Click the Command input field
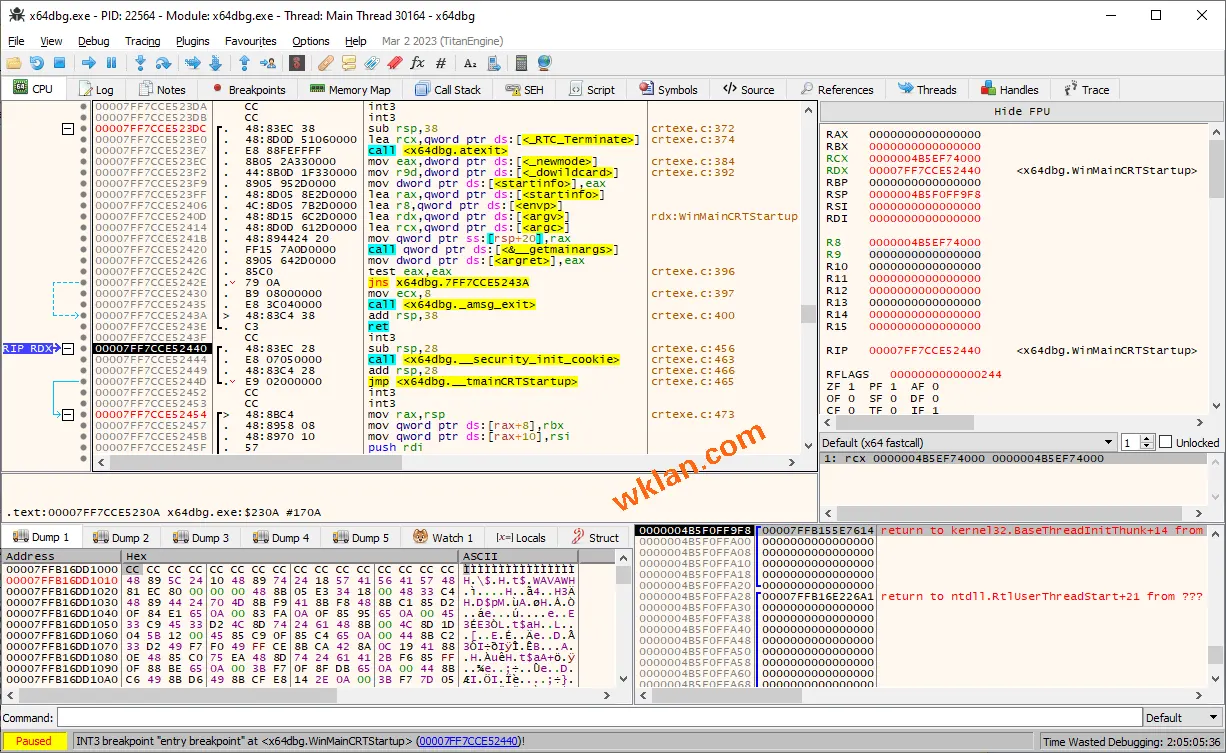This screenshot has height=753, width=1226. coord(598,718)
